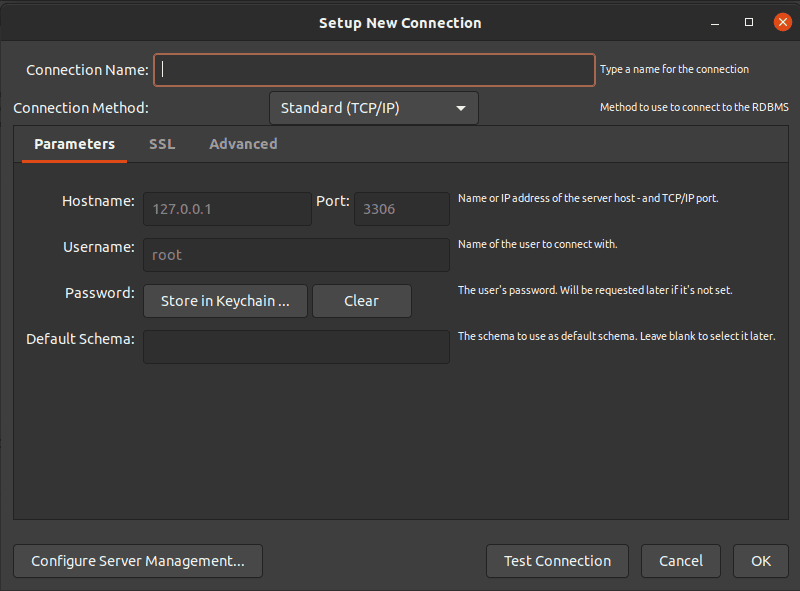Image resolution: width=800 pixels, height=591 pixels.
Task: Click the 'Method to use to connect' hint
Action: (694, 107)
